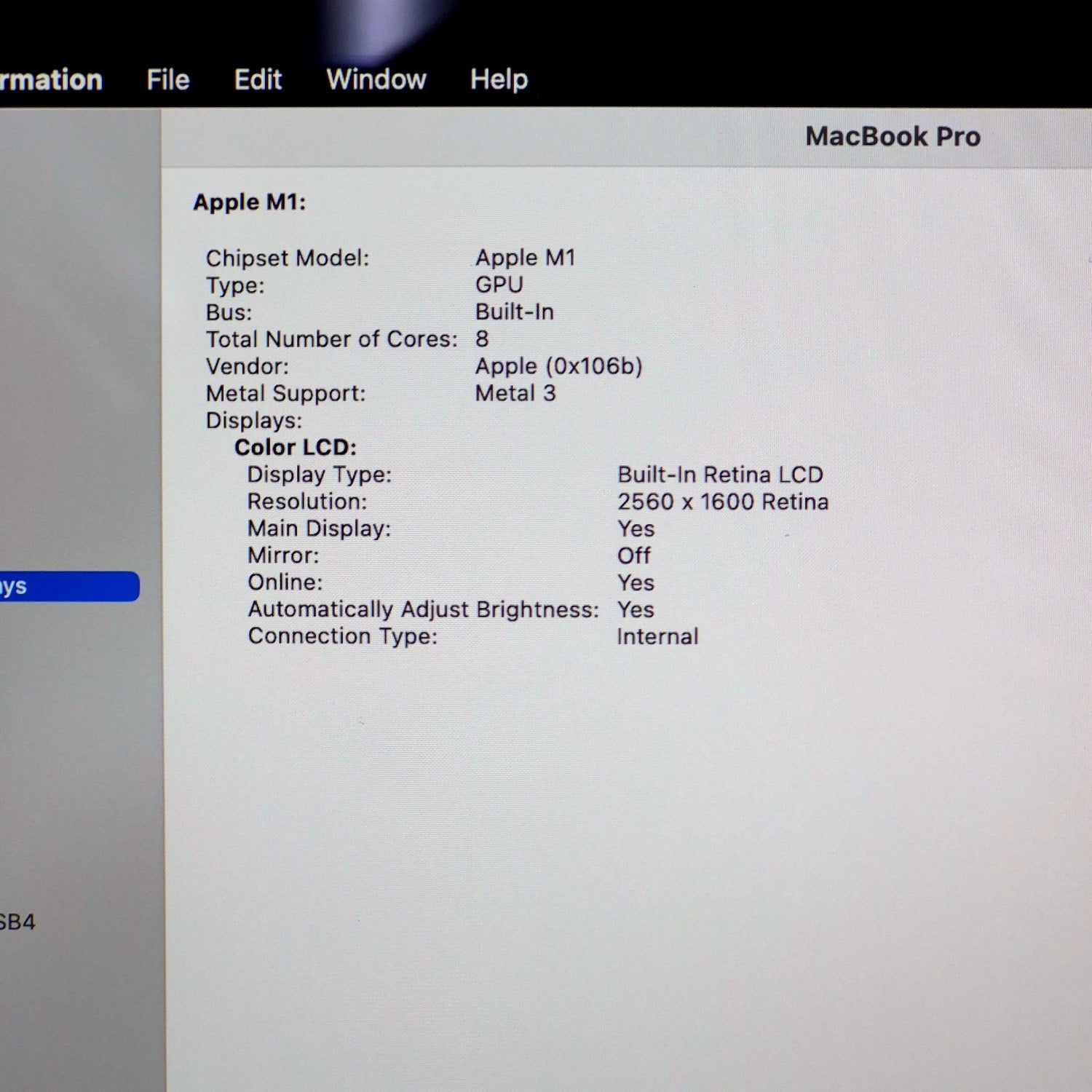This screenshot has width=1092, height=1092.
Task: Click the bold Apple M1 heading
Action: point(249,202)
